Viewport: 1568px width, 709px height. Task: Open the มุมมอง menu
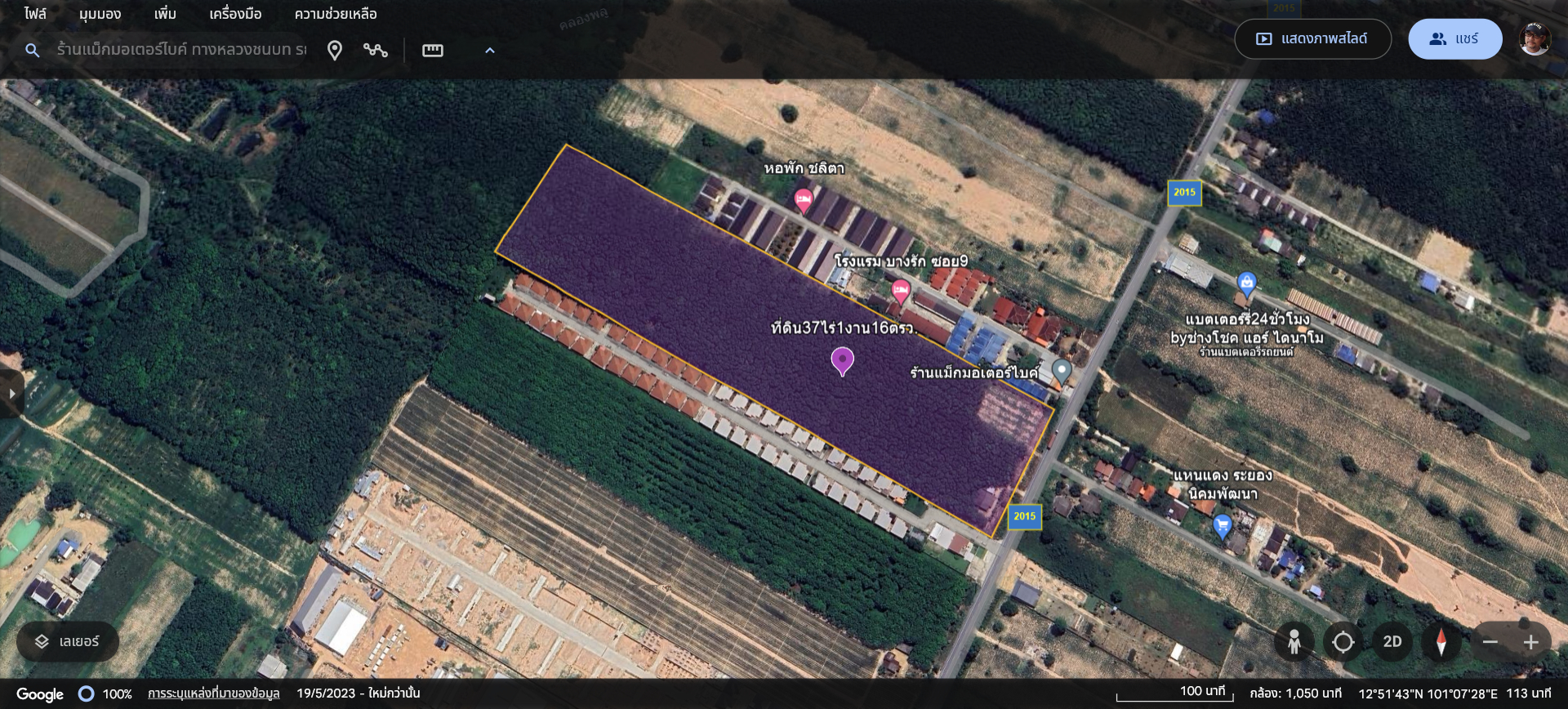[x=100, y=14]
